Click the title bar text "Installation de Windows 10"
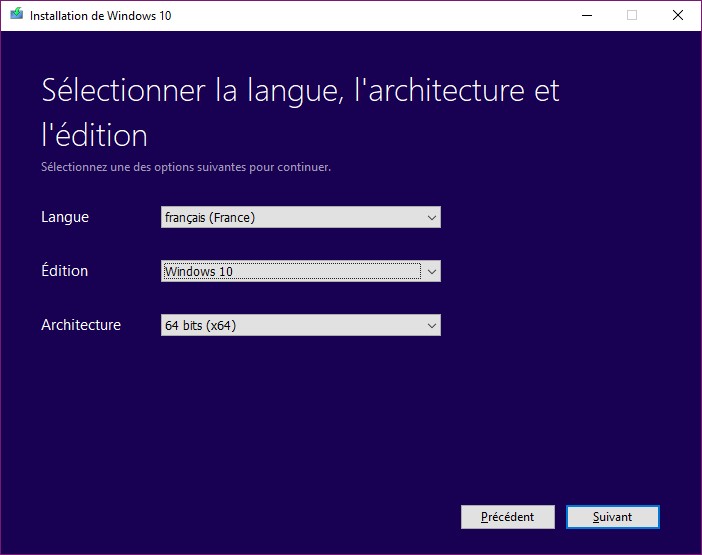This screenshot has width=702, height=555. pyautogui.click(x=100, y=16)
